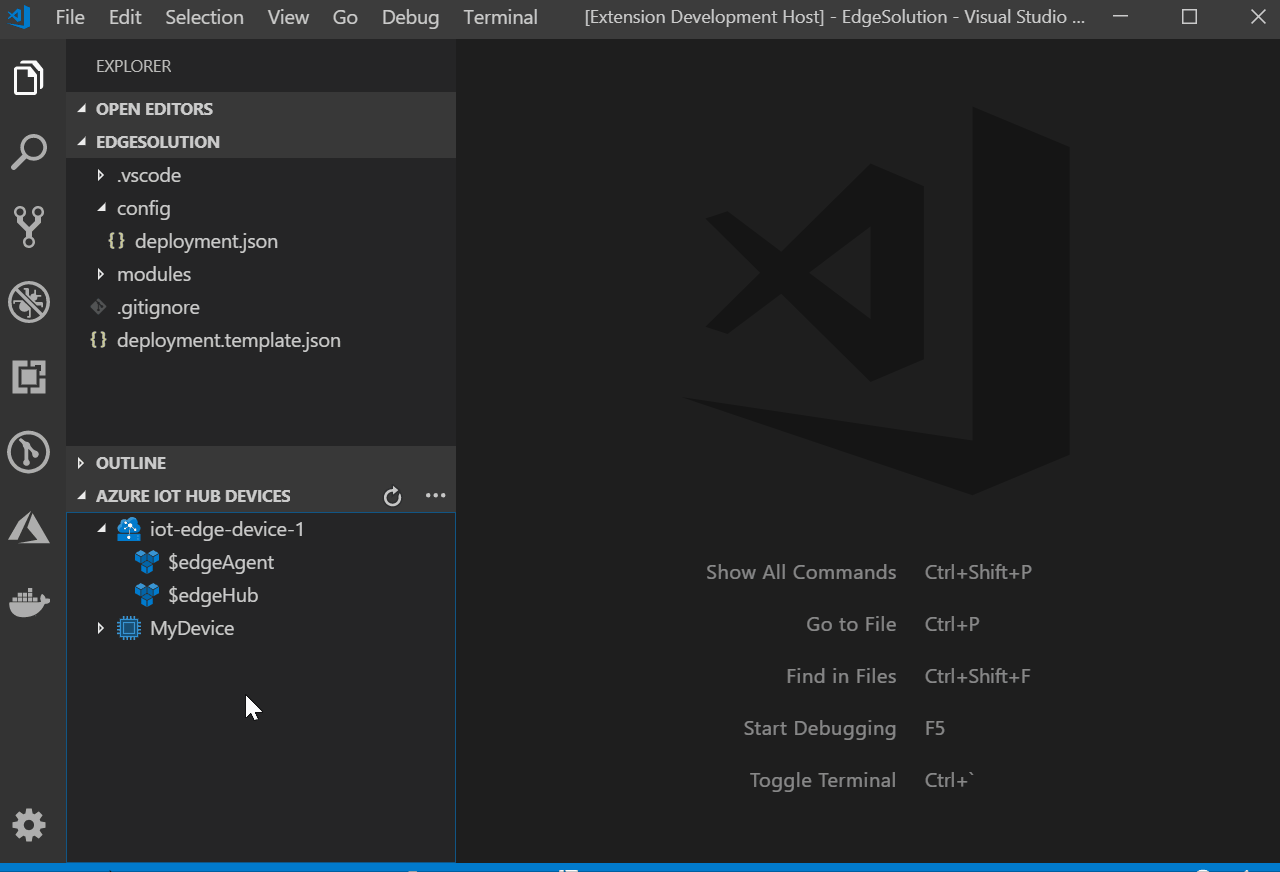Viewport: 1280px width, 872px height.
Task: Open the Terminal menu
Action: pyautogui.click(x=501, y=17)
